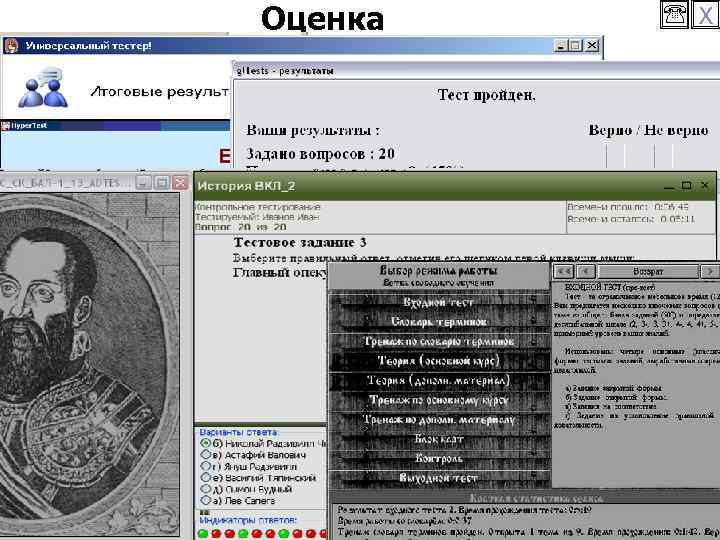Close the История ВКЛ_2 window
Image resolution: width=720 pixels, height=540 pixels.
(705, 186)
